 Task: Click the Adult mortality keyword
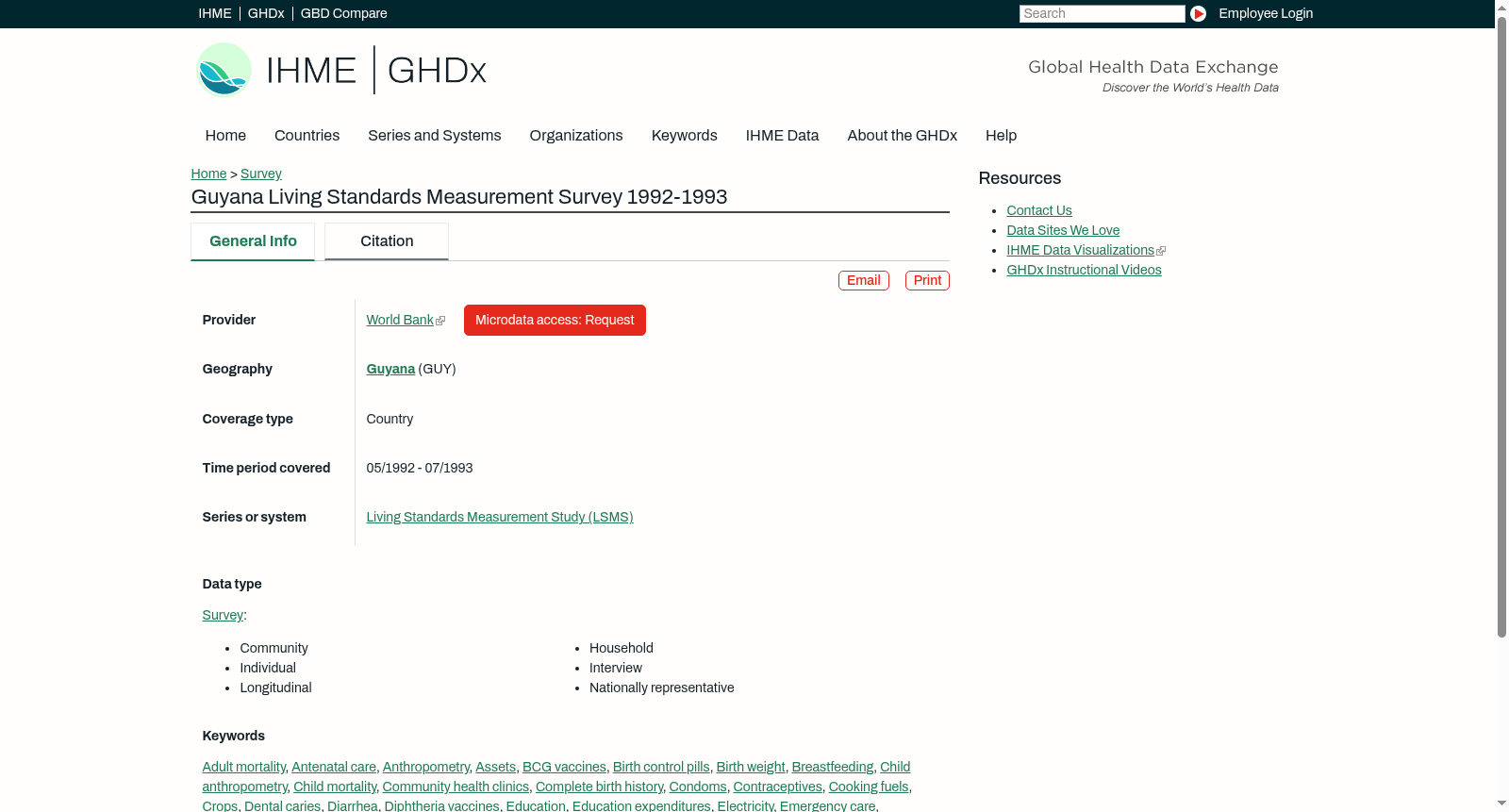[244, 767]
